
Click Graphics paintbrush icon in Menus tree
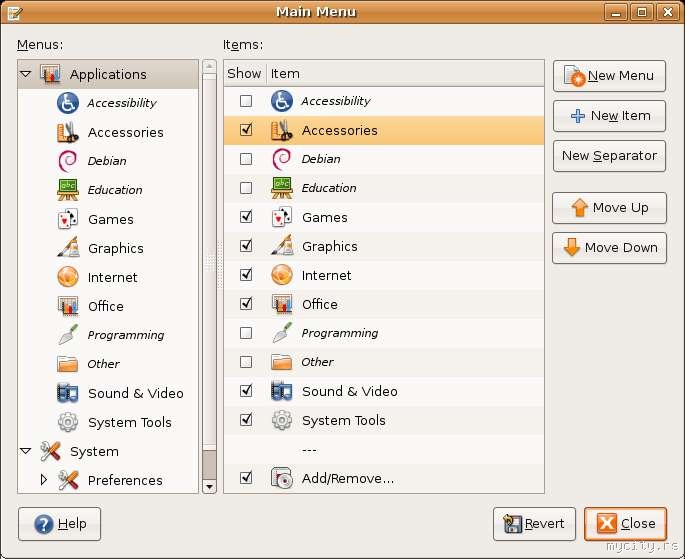click(68, 248)
